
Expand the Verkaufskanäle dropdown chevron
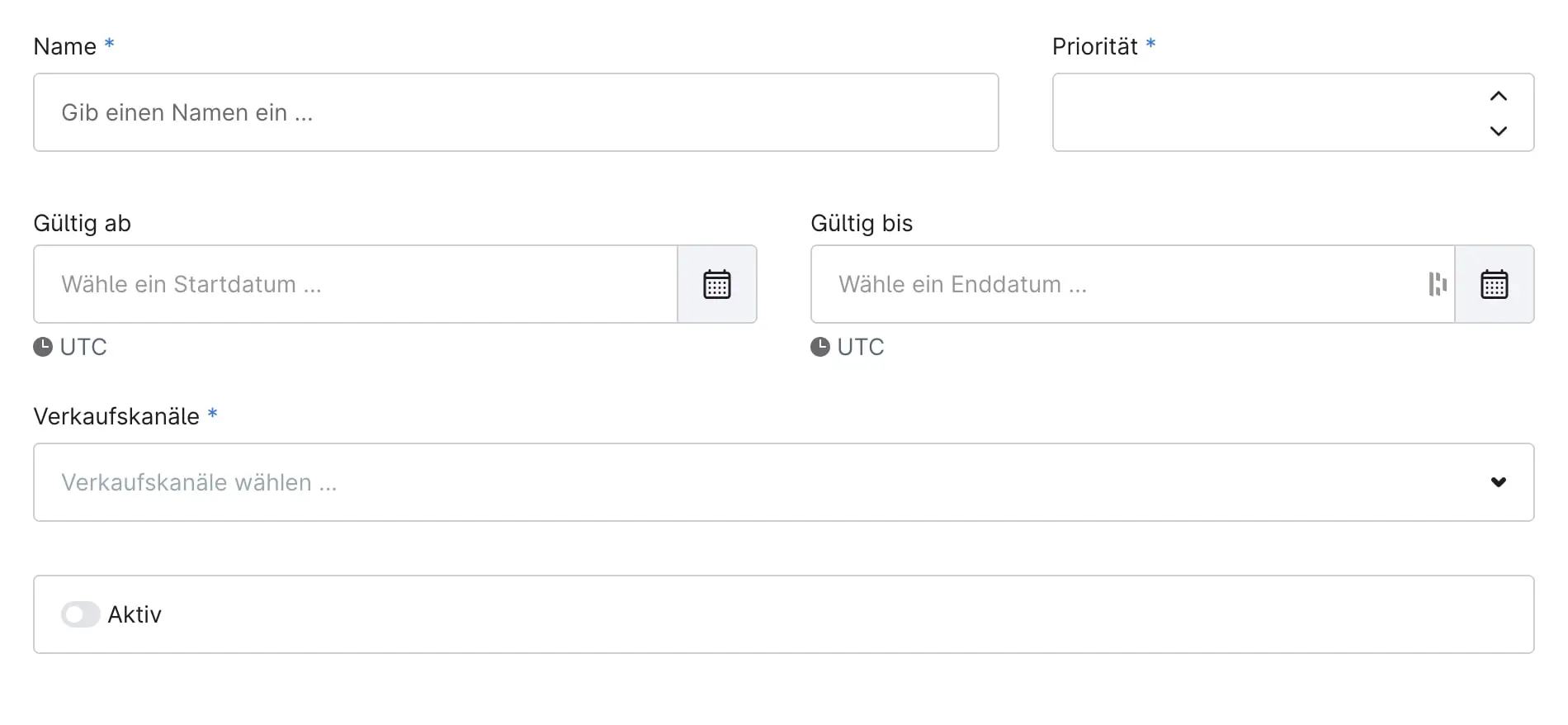point(1499,482)
